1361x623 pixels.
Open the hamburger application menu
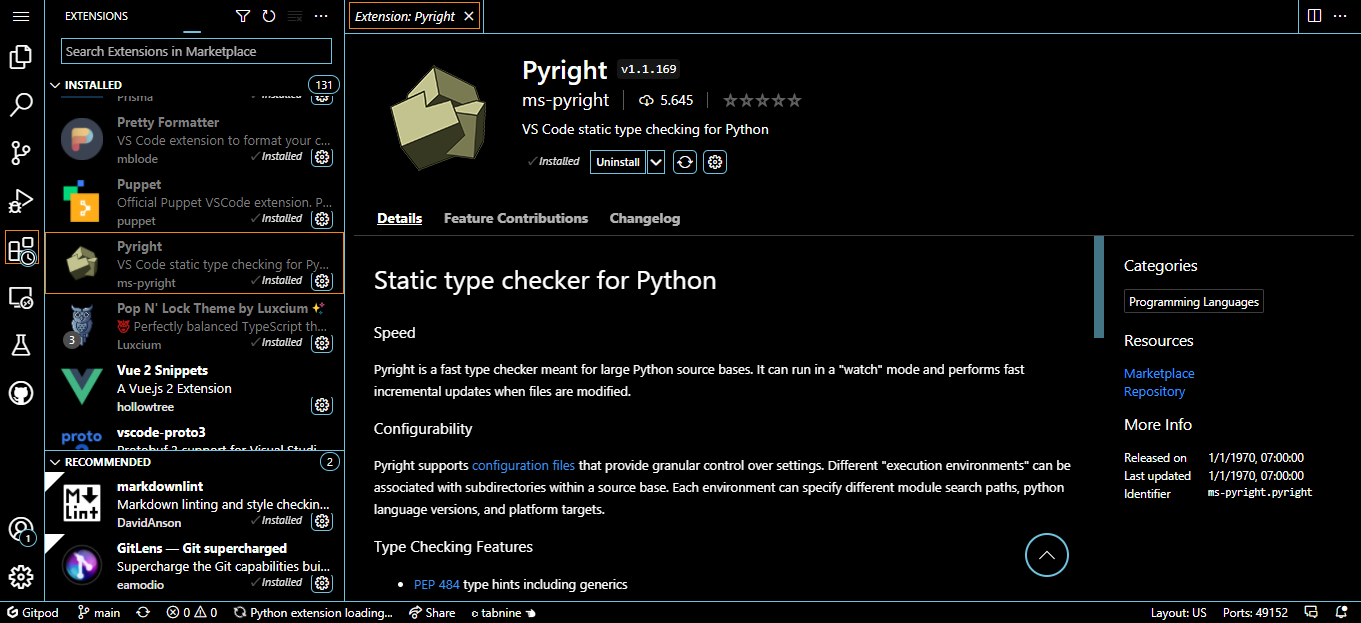pos(21,16)
